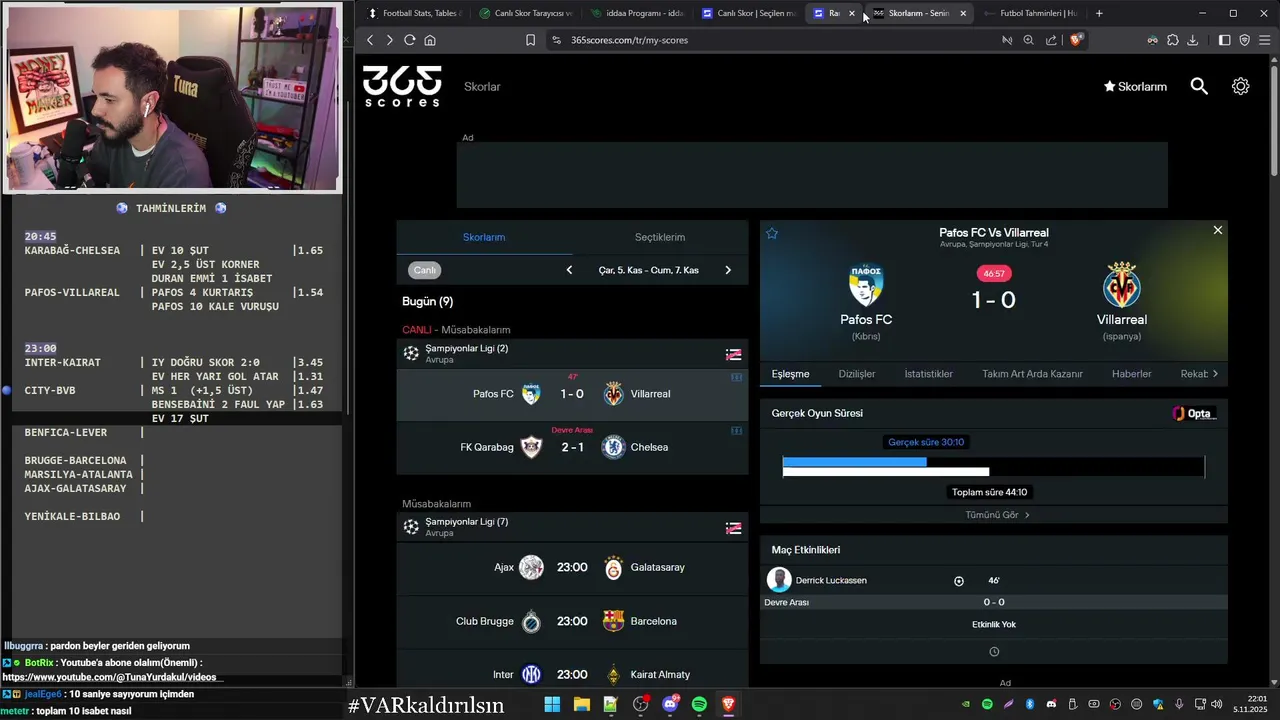
Task: Open the FK Qarabag 2 - 1 Chelsea match
Action: 572,447
